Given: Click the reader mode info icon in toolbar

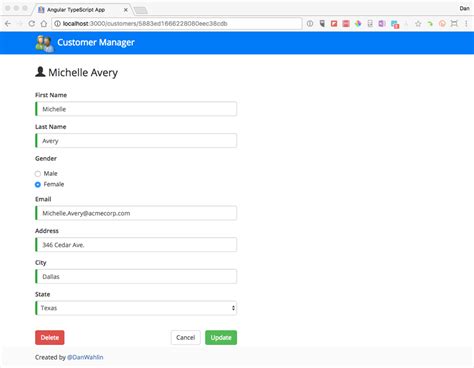Looking at the screenshot, I should [310, 24].
